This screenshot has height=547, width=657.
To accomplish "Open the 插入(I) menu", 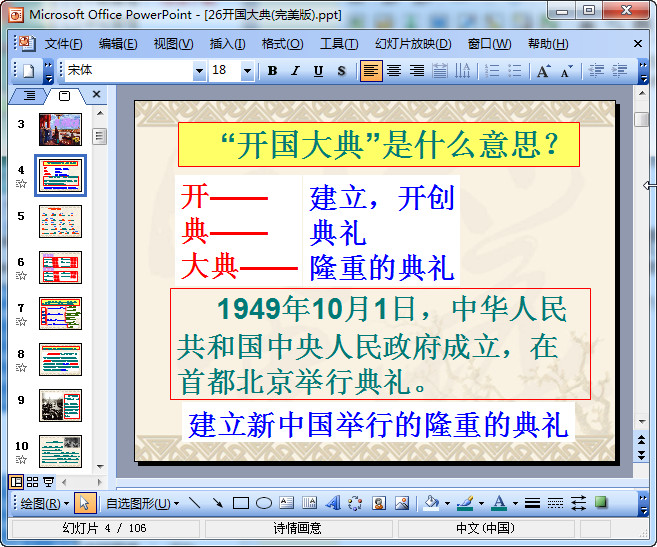I will 228,44.
